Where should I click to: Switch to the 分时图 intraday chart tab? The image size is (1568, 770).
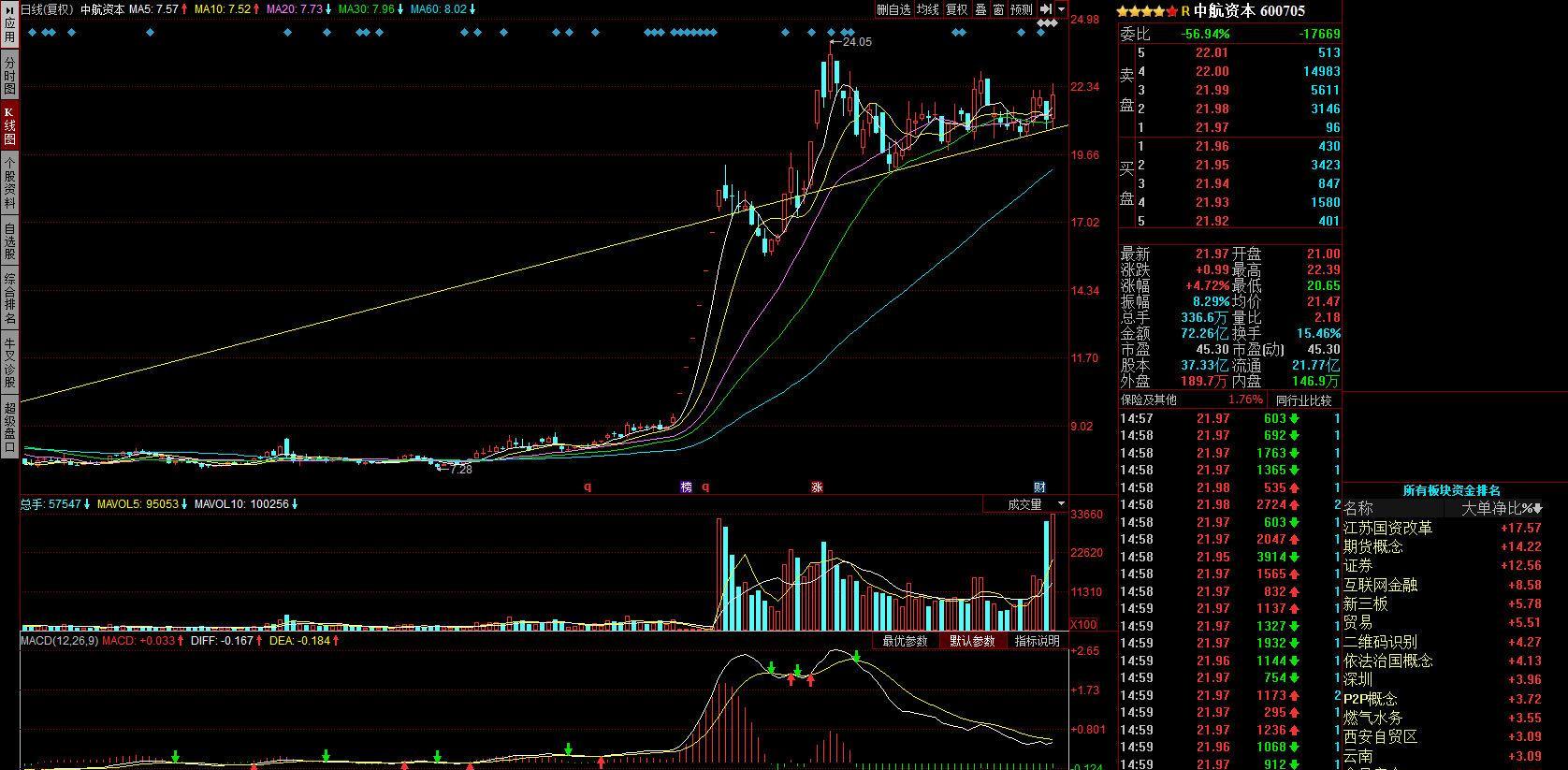9,74
